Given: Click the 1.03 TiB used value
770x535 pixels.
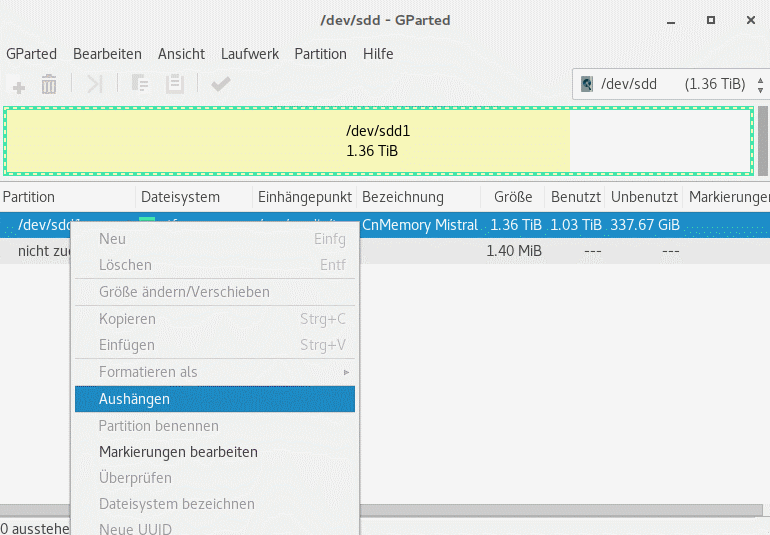Looking at the screenshot, I should pyautogui.click(x=576, y=225).
